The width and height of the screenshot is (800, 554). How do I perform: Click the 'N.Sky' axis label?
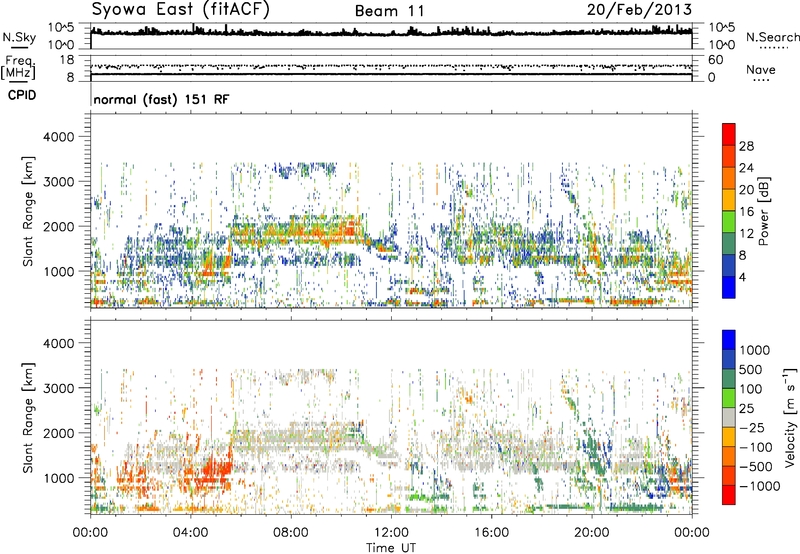coord(19,37)
